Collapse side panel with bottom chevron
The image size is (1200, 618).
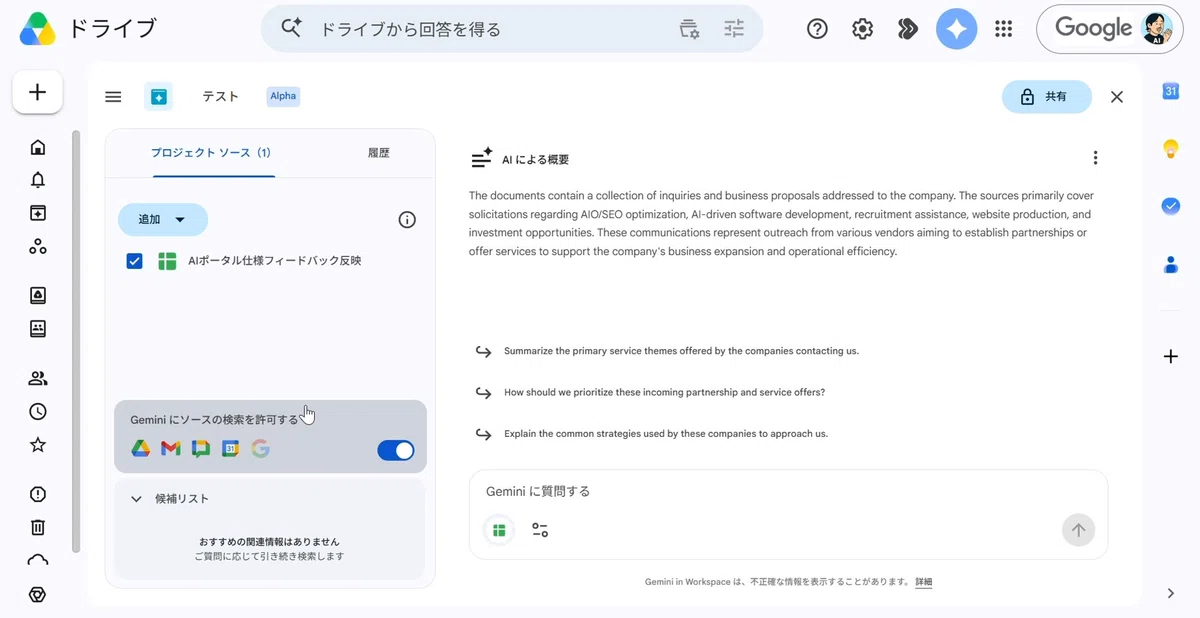(1171, 593)
